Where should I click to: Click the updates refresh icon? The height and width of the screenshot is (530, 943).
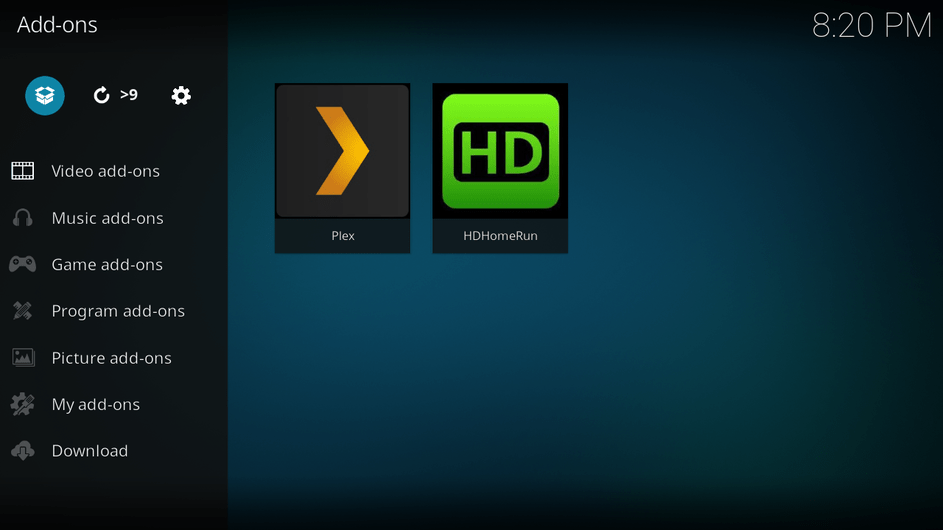pyautogui.click(x=102, y=95)
